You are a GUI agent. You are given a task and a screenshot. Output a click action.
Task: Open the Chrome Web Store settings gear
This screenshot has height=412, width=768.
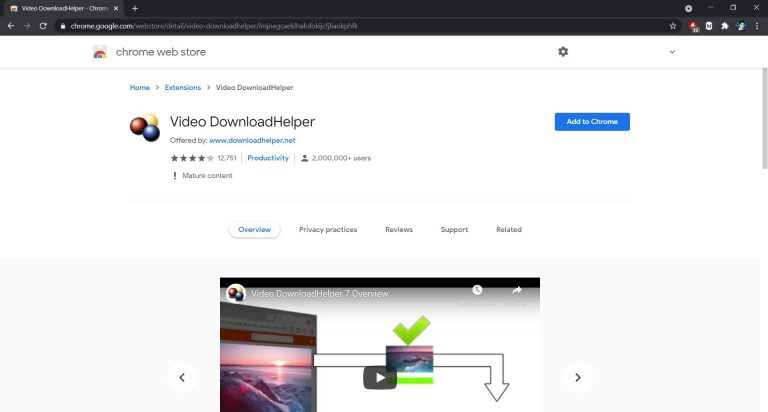click(x=563, y=51)
